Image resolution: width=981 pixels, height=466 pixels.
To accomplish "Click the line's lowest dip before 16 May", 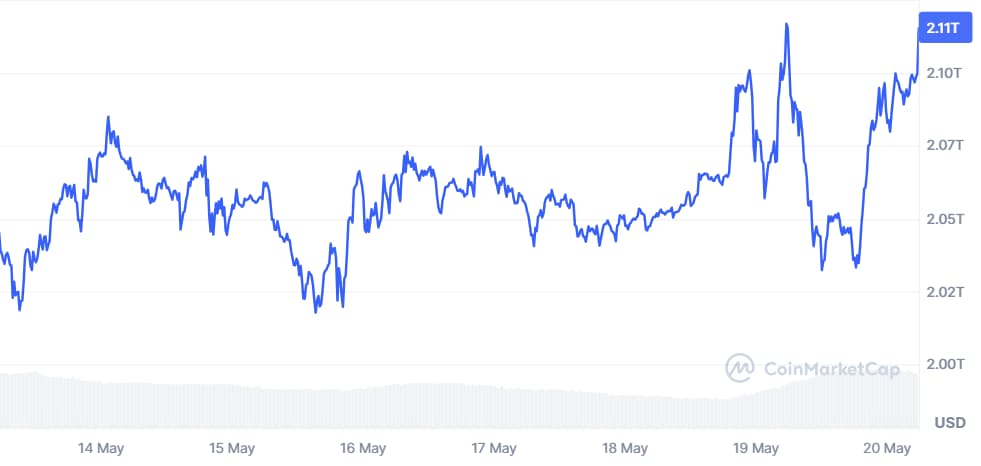I will point(316,311).
